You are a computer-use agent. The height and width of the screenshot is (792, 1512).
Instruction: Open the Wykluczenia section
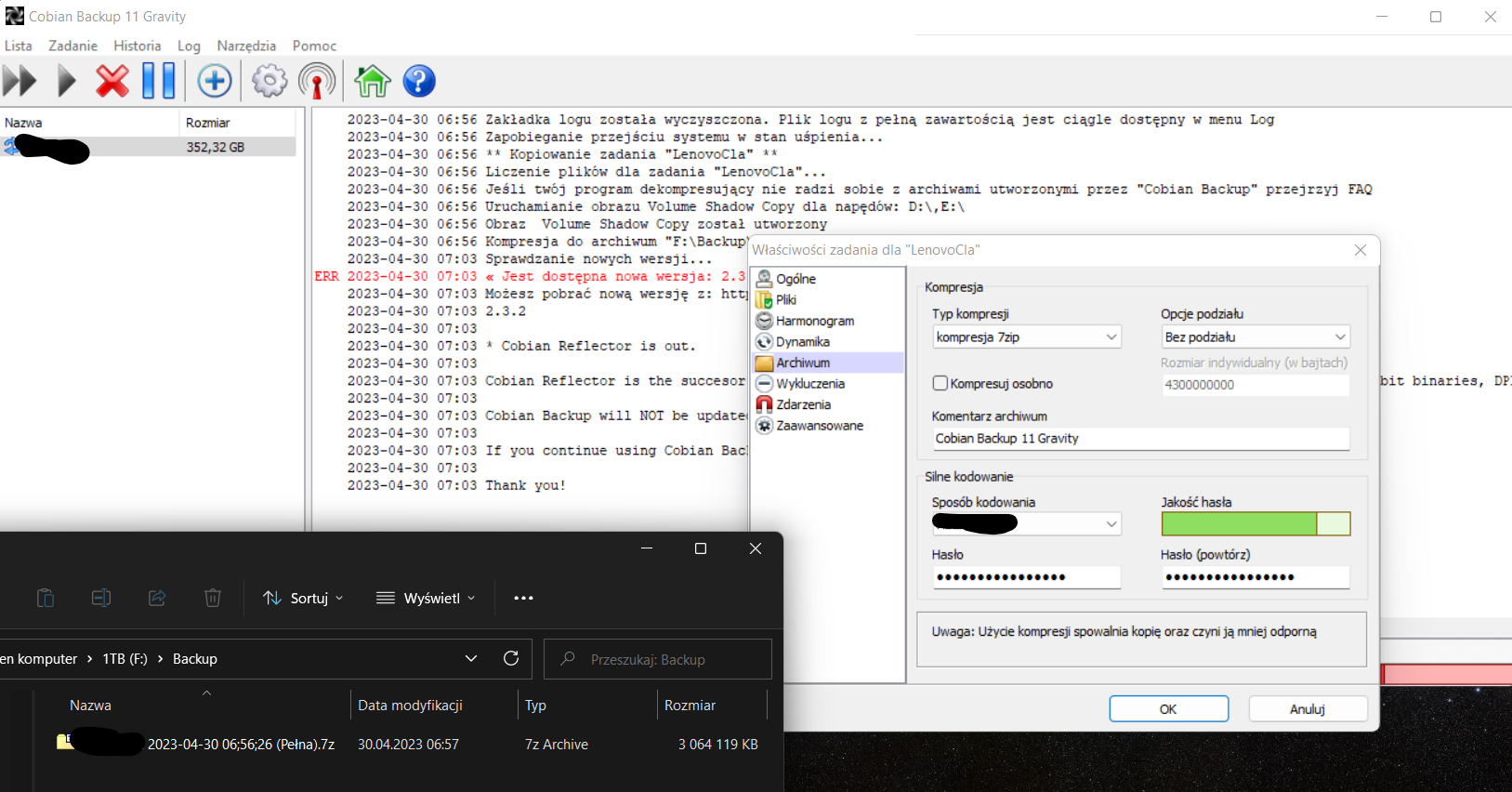coord(810,383)
